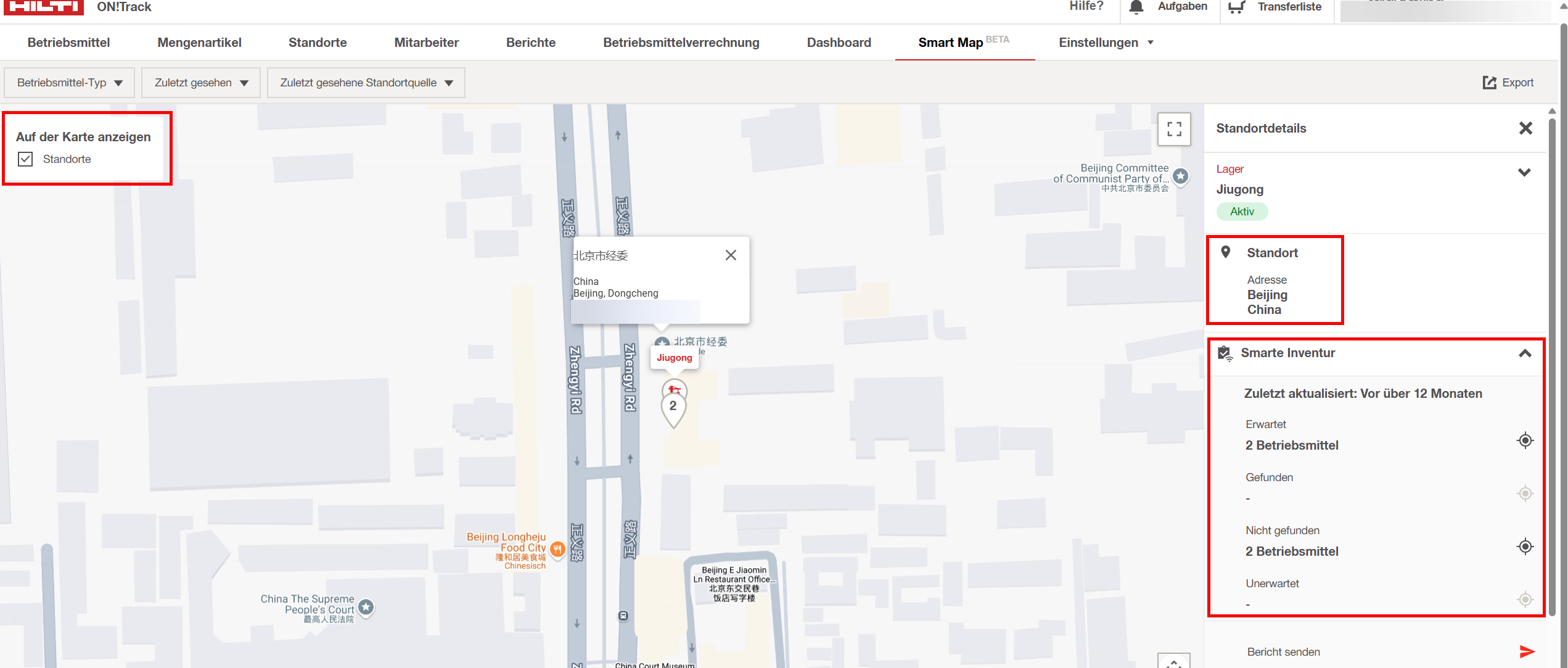
Task: Locate Erwartet assets with target icon
Action: [1525, 440]
